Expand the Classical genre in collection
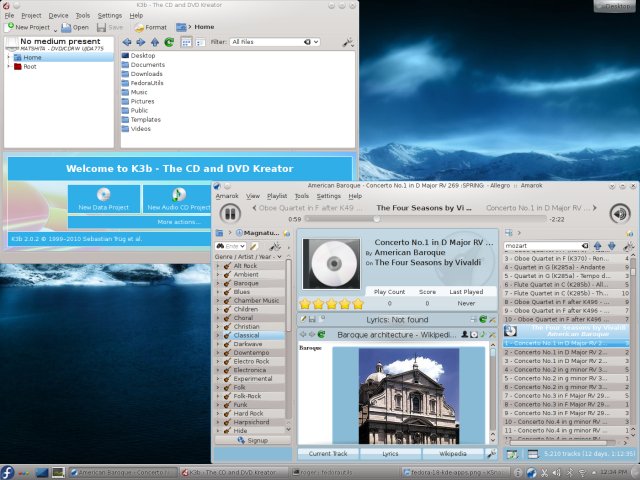This screenshot has width=640, height=480. (x=219, y=335)
